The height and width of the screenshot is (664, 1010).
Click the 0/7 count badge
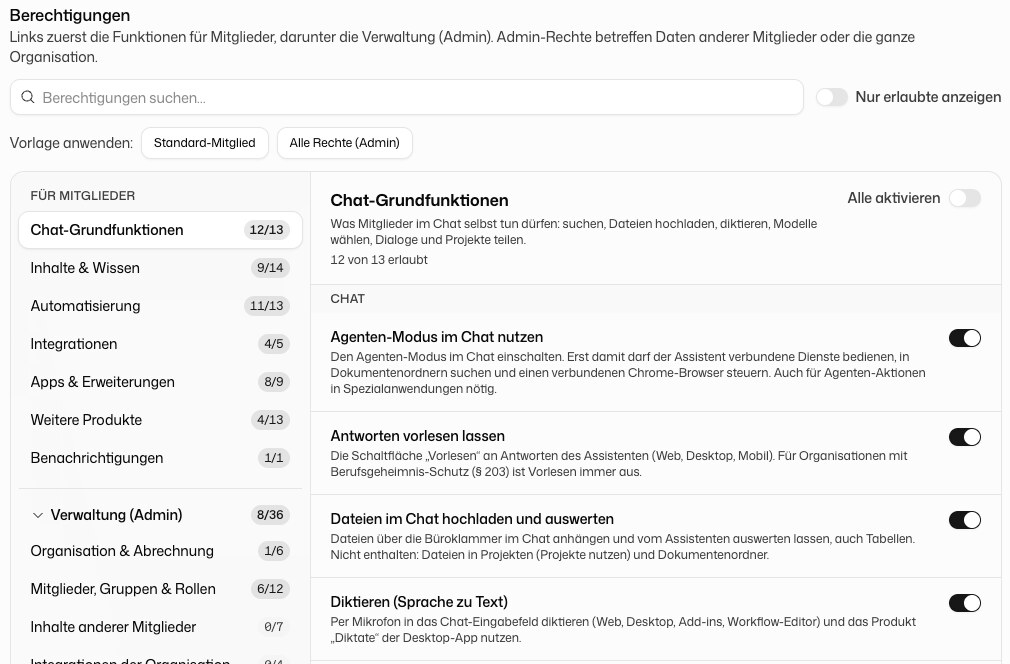[274, 627]
